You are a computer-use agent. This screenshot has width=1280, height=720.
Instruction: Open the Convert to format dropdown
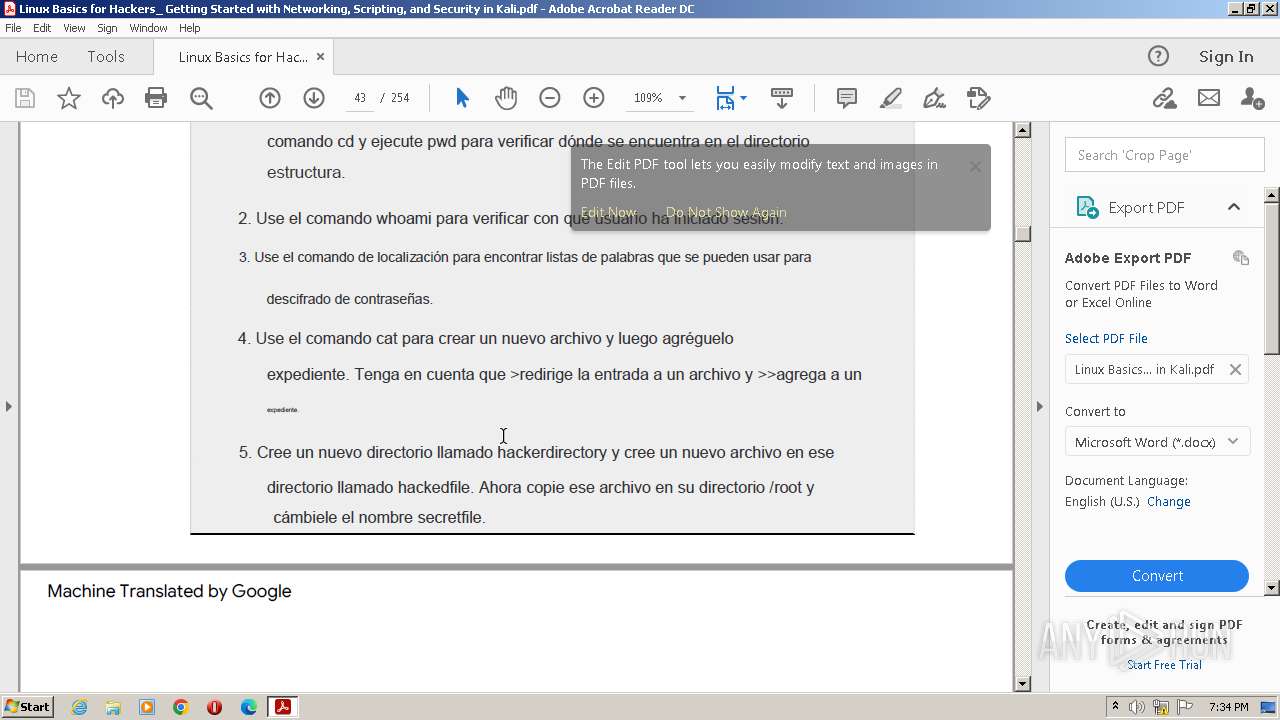(x=1158, y=442)
